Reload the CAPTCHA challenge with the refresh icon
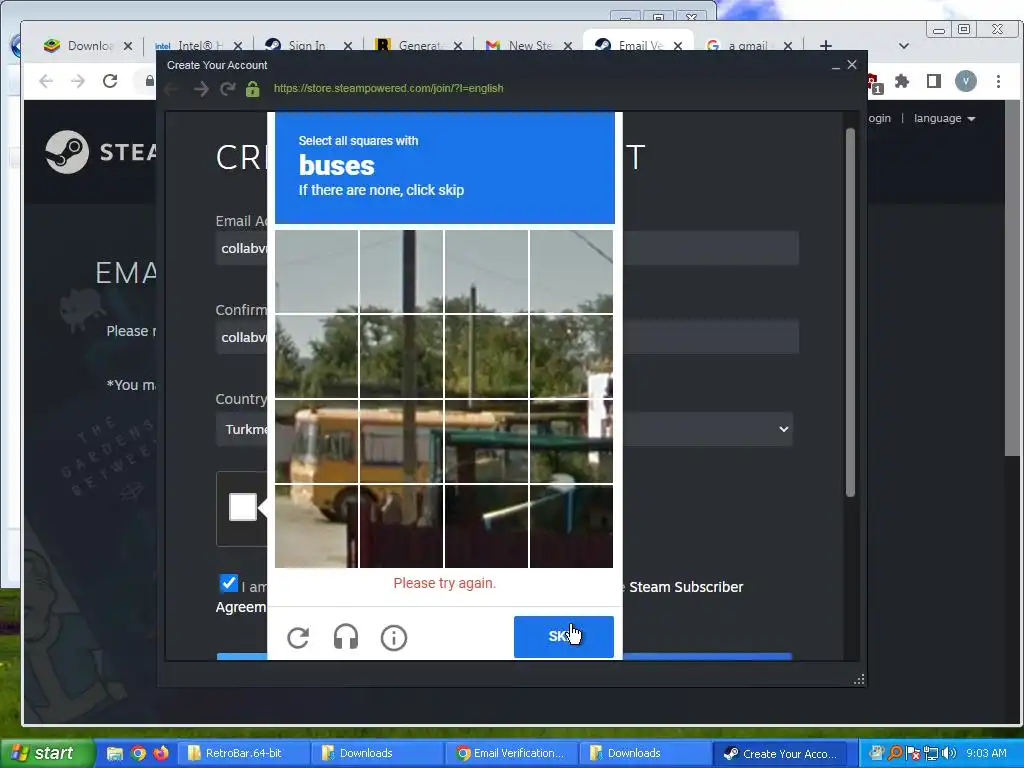 click(298, 637)
